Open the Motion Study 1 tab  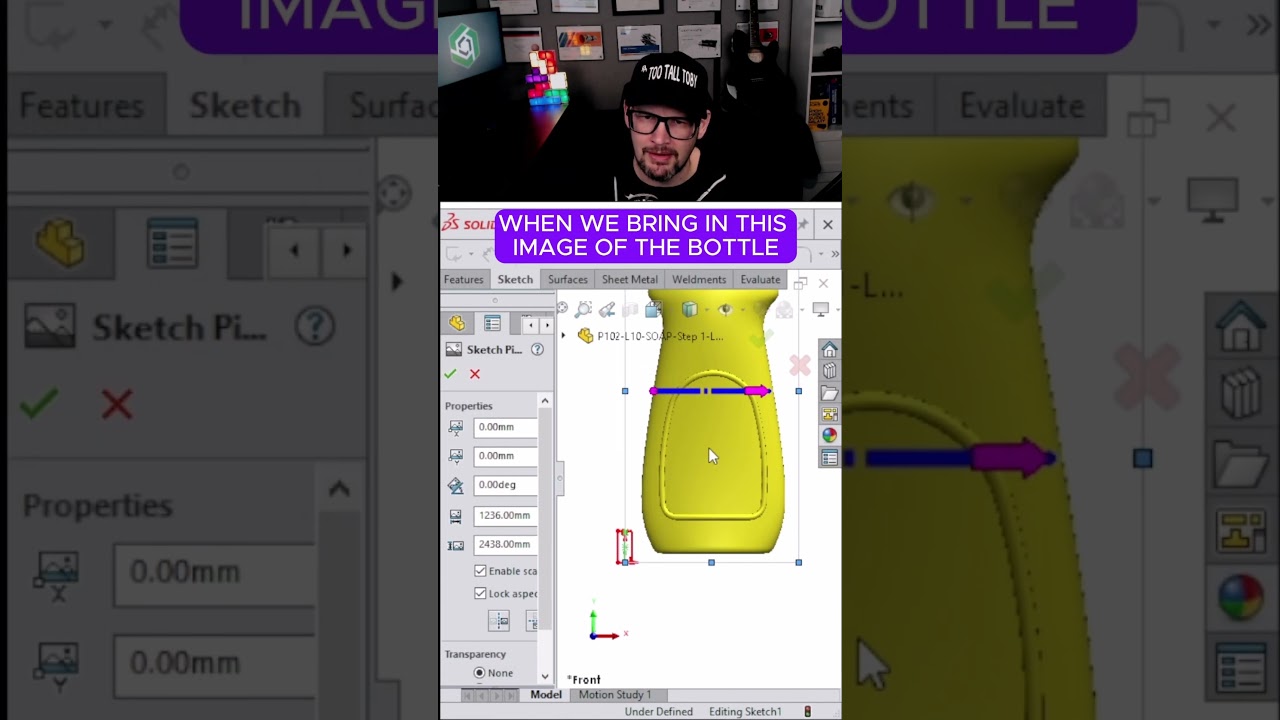[x=614, y=695]
